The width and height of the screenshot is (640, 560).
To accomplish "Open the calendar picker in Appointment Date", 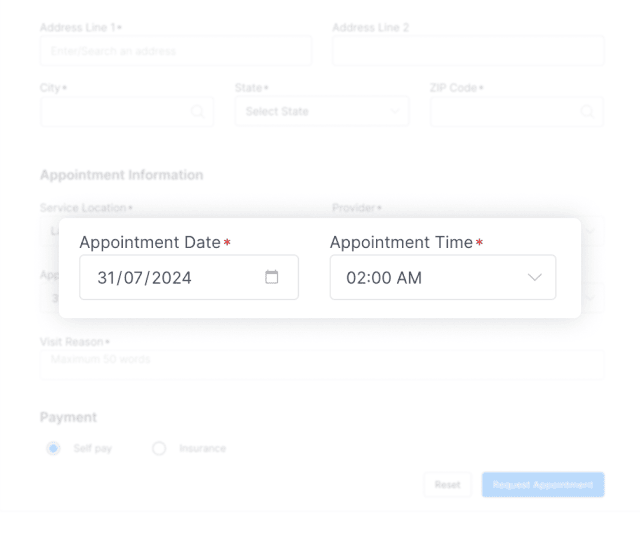I will [x=271, y=277].
